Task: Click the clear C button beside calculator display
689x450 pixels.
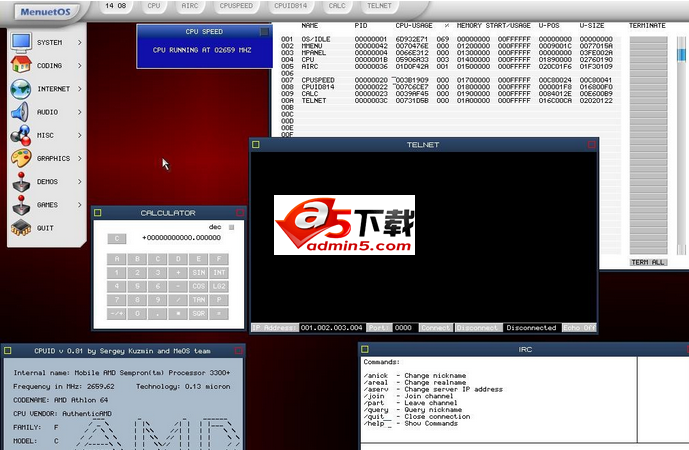Action: click(x=117, y=239)
